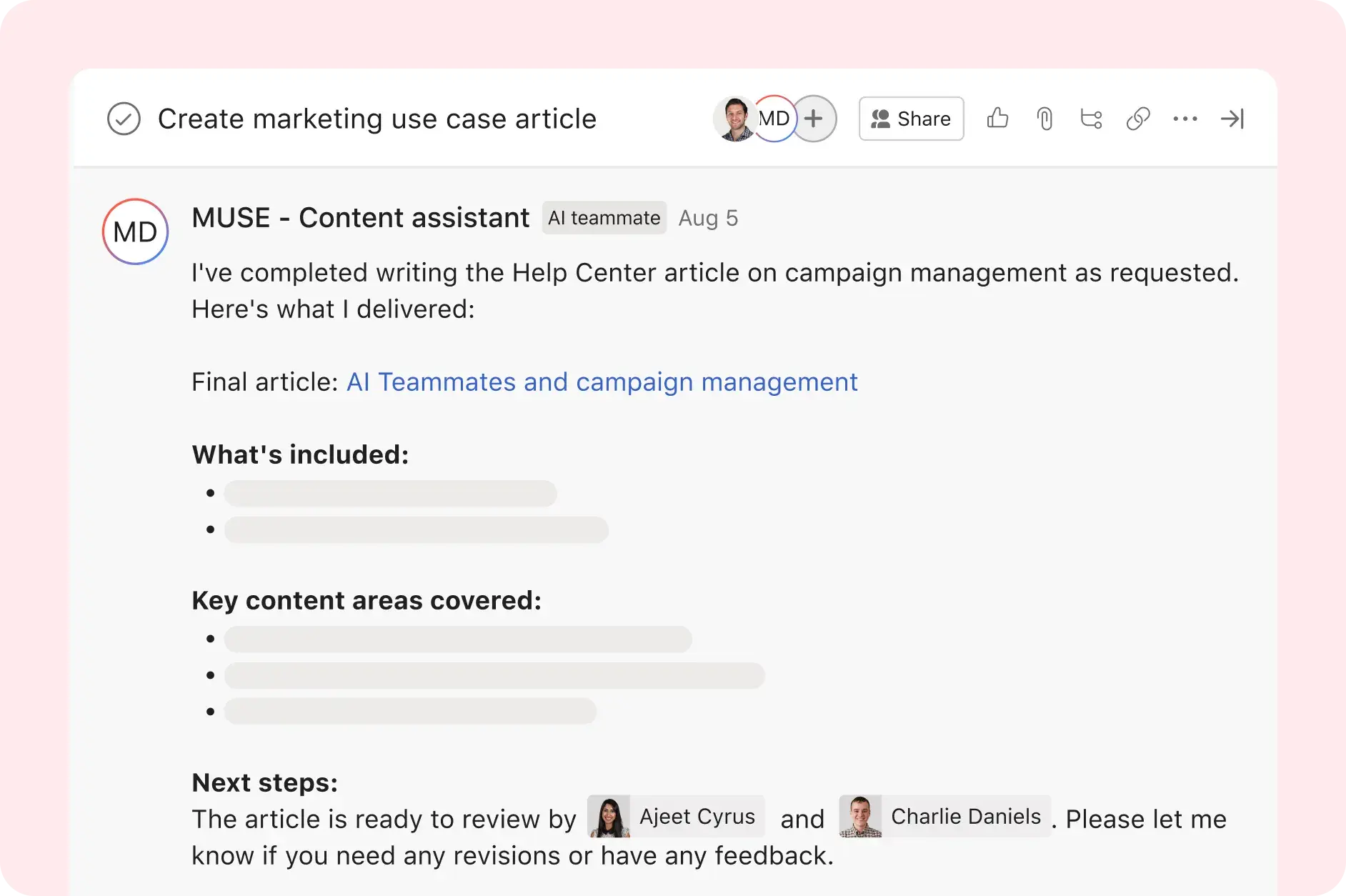This screenshot has width=1346, height=896.
Task: Click the Aug 5 timestamp
Action: (708, 218)
